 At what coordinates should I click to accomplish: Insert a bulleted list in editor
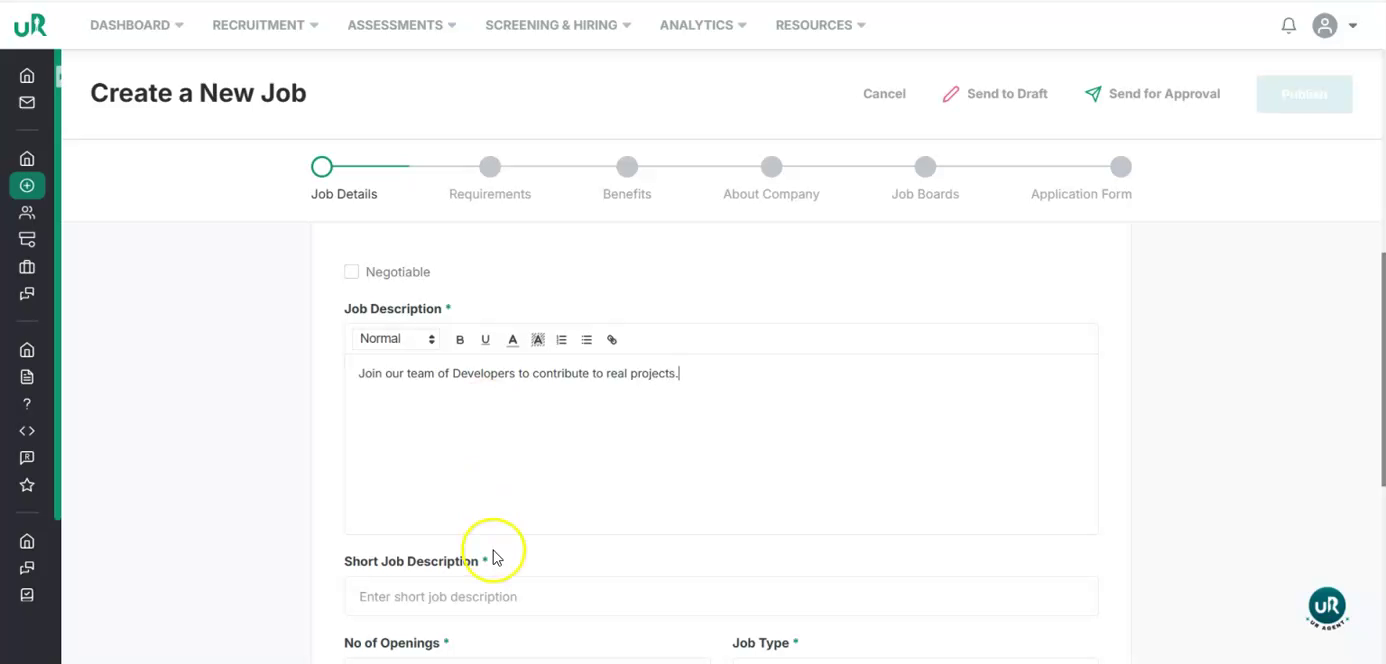(x=587, y=340)
